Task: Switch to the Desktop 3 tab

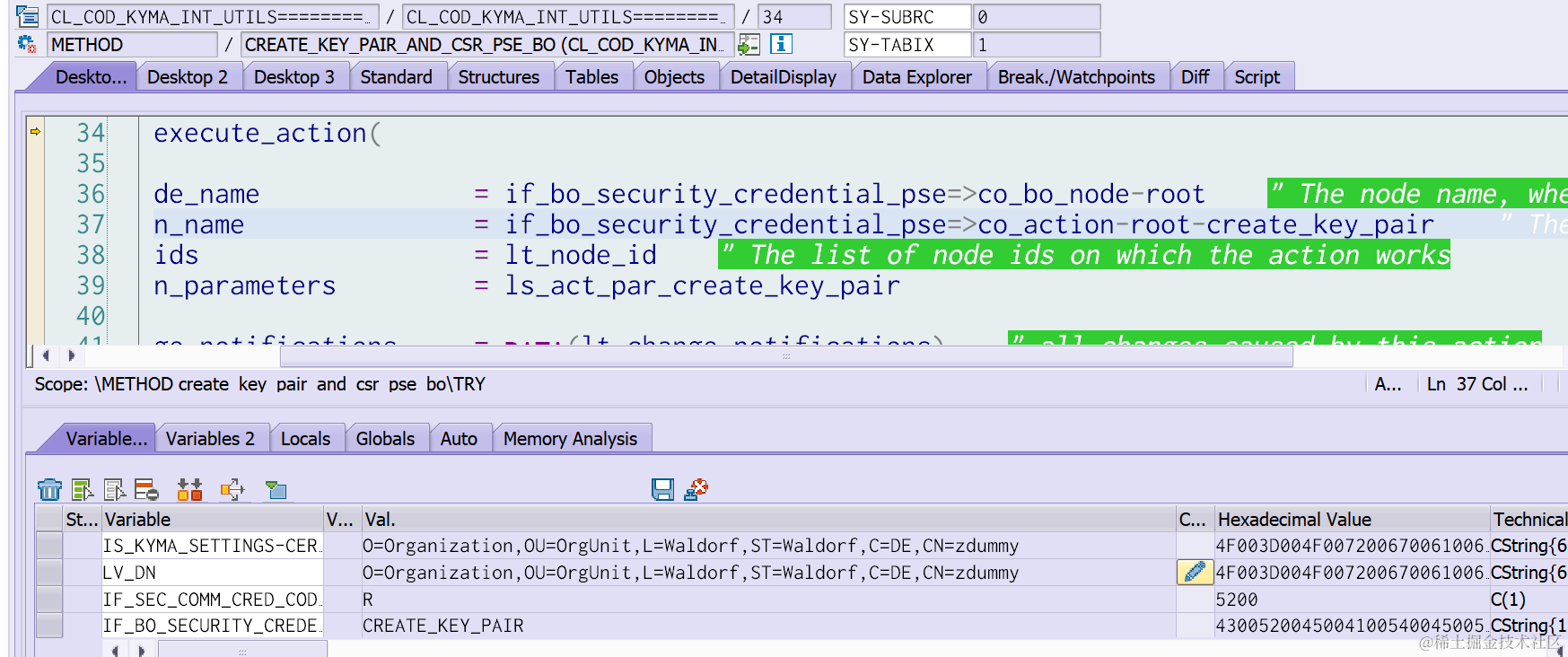Action: [294, 77]
